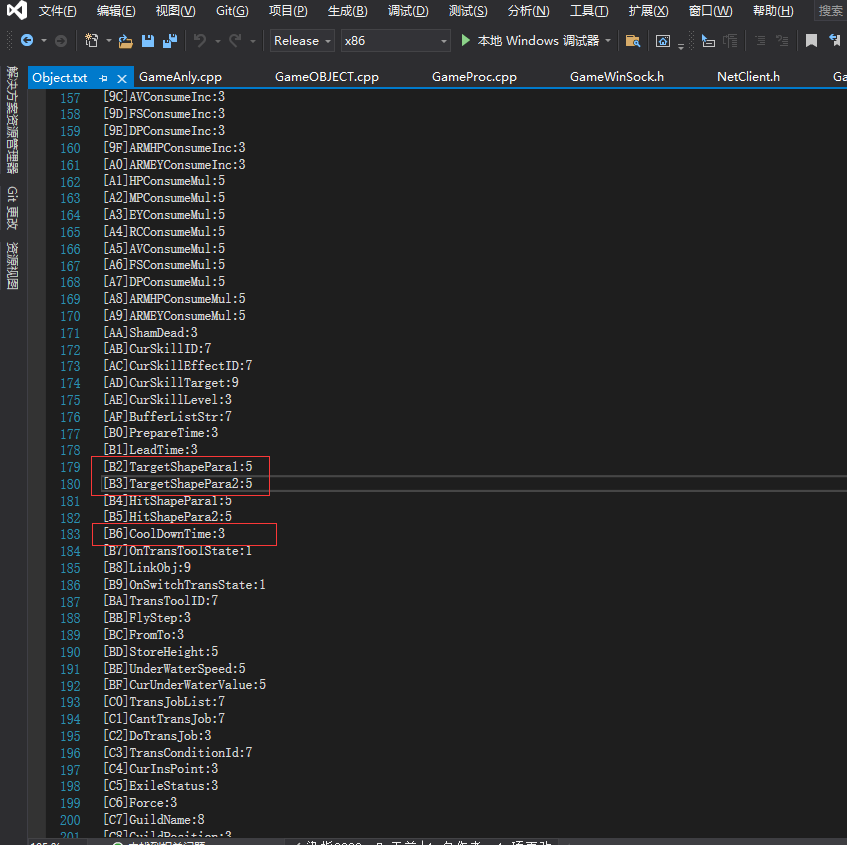Open the 分析(N) menu

pos(528,11)
